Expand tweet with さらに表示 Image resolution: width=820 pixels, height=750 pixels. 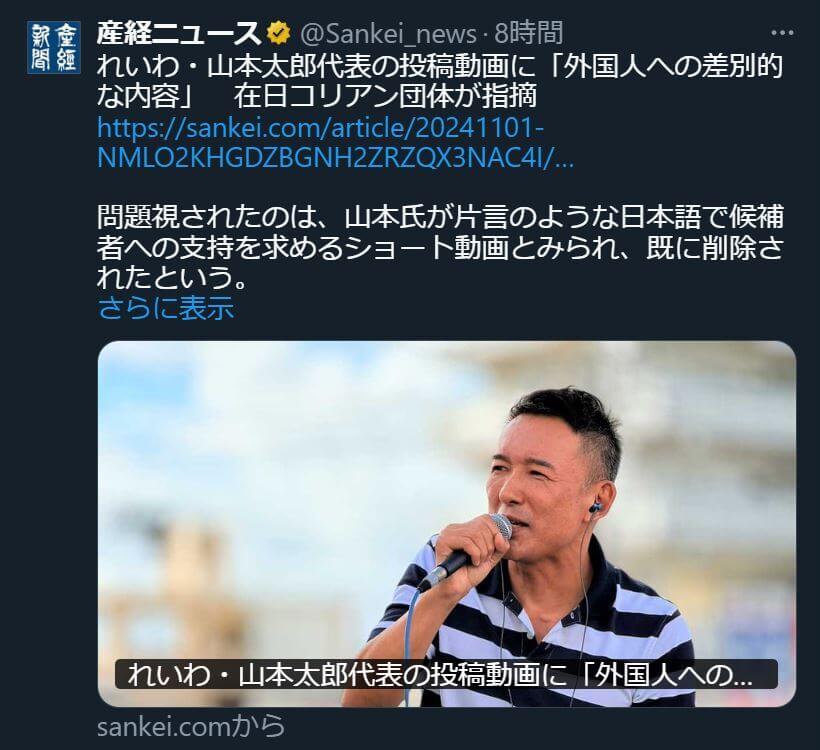click(165, 308)
